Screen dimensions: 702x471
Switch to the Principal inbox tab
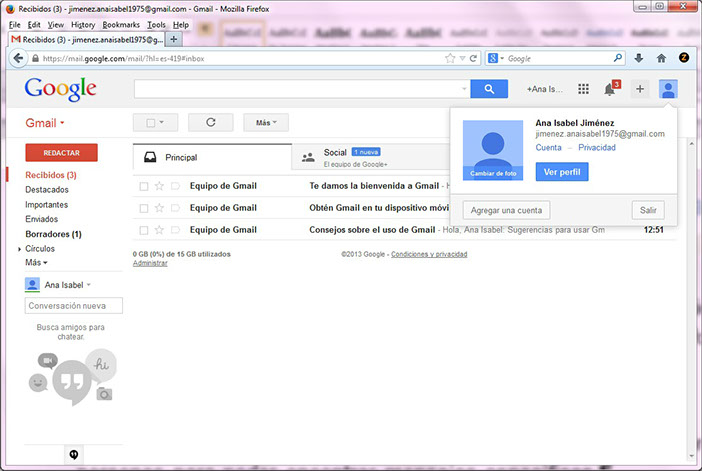coord(212,157)
